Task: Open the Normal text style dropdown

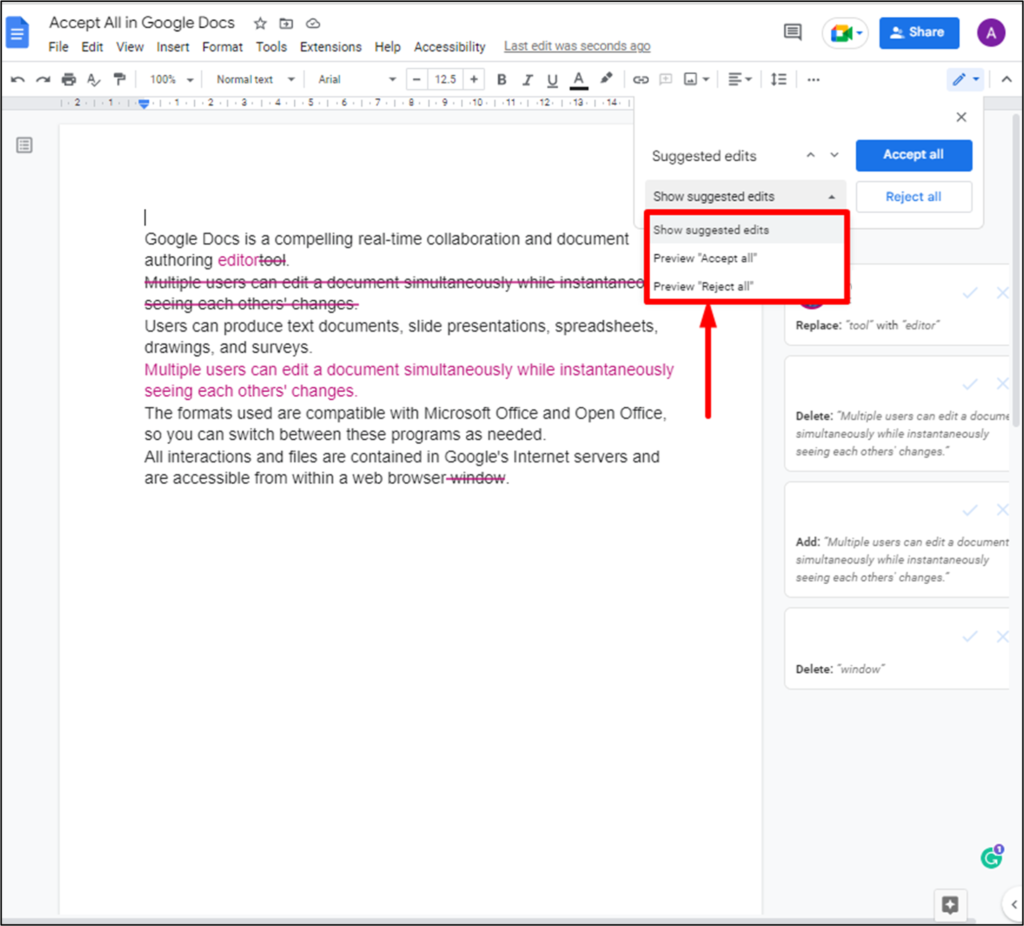Action: click(255, 80)
